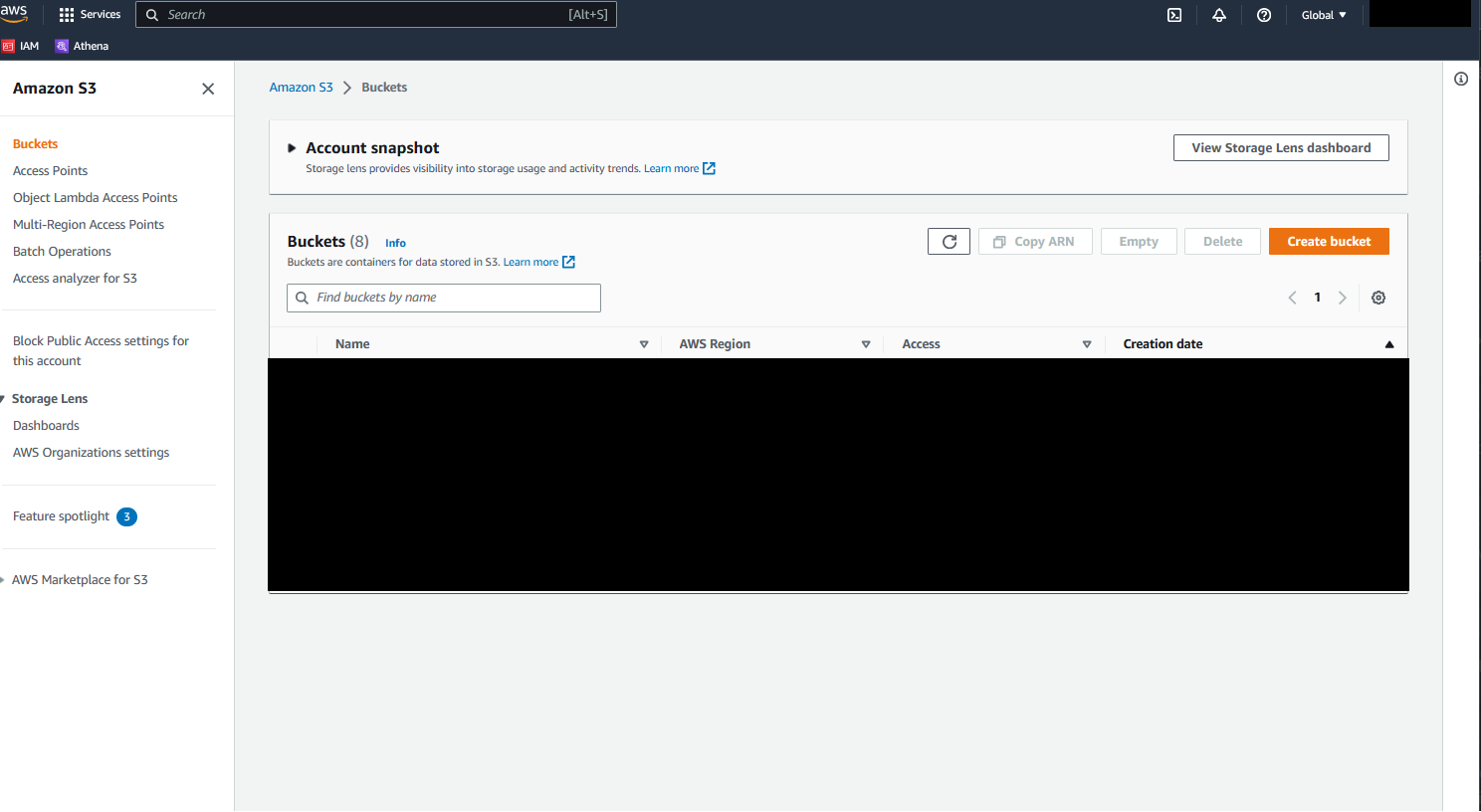Open Storage Lens Dashboards
The height and width of the screenshot is (812, 1481).
(46, 426)
